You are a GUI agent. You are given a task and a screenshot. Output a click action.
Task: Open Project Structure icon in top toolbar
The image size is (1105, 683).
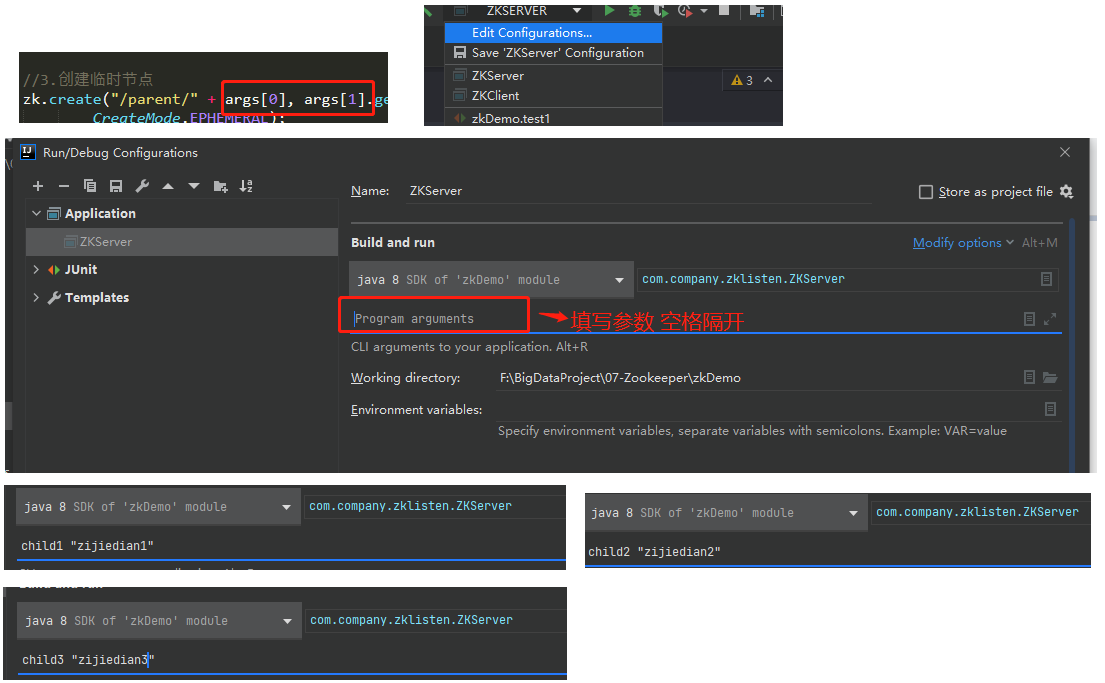757,11
